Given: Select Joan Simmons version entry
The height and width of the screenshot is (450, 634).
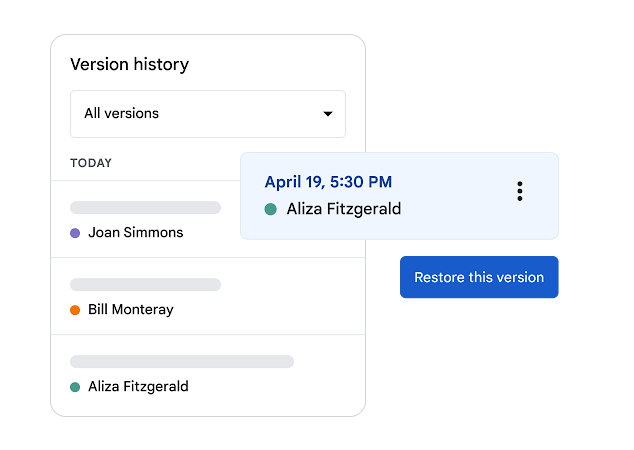Looking at the screenshot, I should coord(208,219).
